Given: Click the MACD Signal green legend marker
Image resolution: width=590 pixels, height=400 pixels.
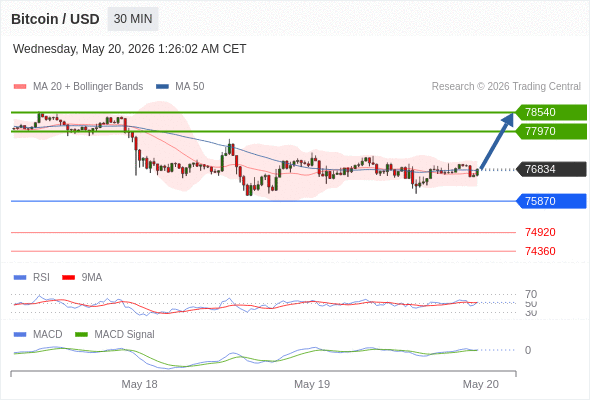Looking at the screenshot, I should point(81,335).
